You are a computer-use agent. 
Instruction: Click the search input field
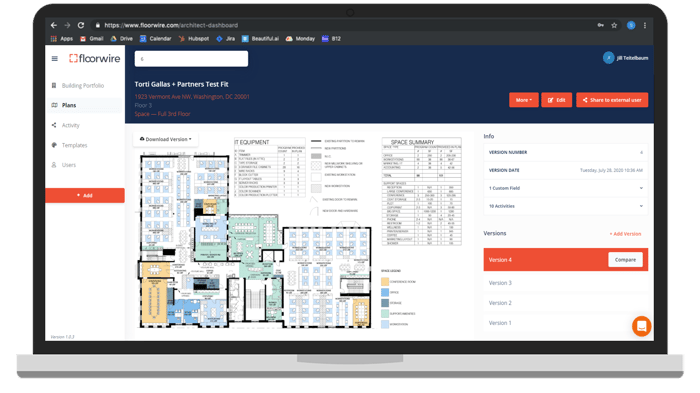point(192,59)
